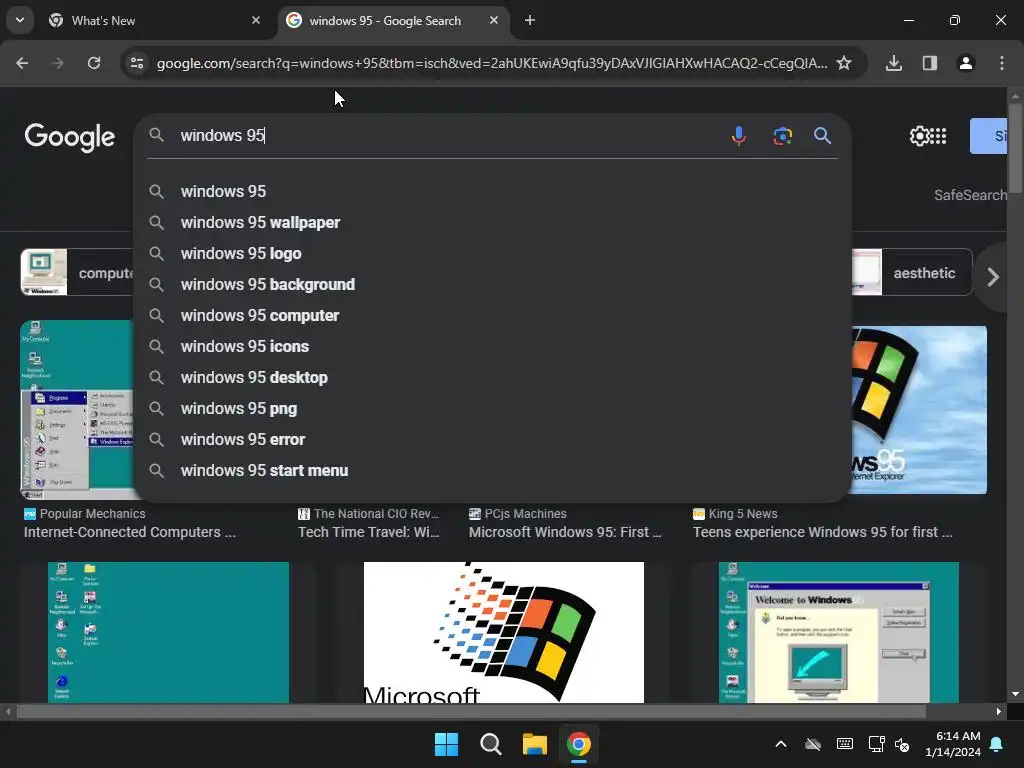Open the Google apps grid
The image size is (1024, 768).
(x=938, y=136)
